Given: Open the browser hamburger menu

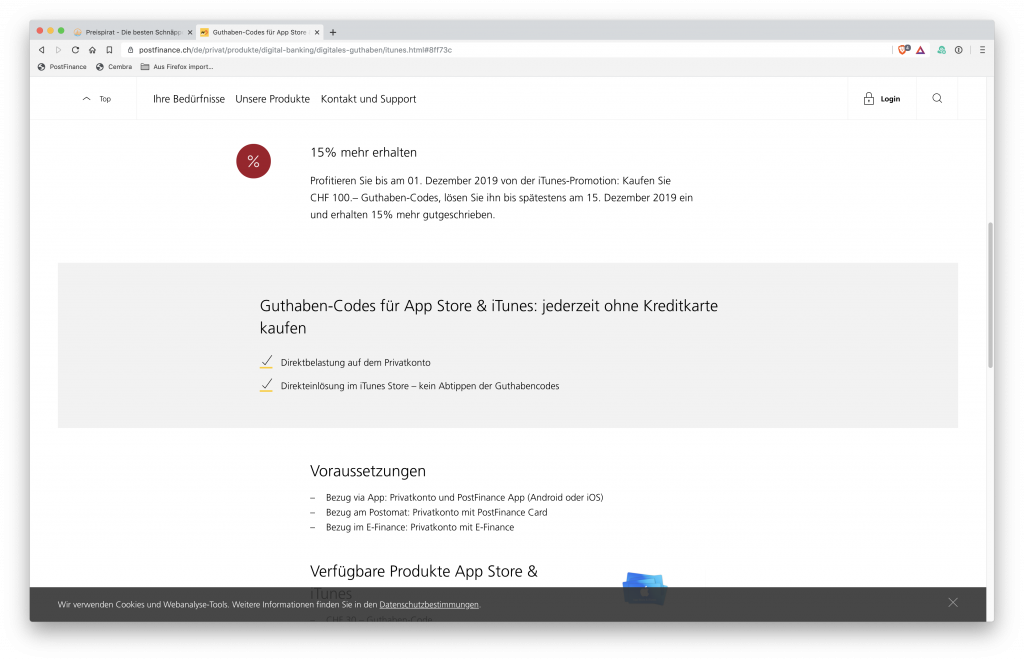Looking at the screenshot, I should (x=982, y=49).
